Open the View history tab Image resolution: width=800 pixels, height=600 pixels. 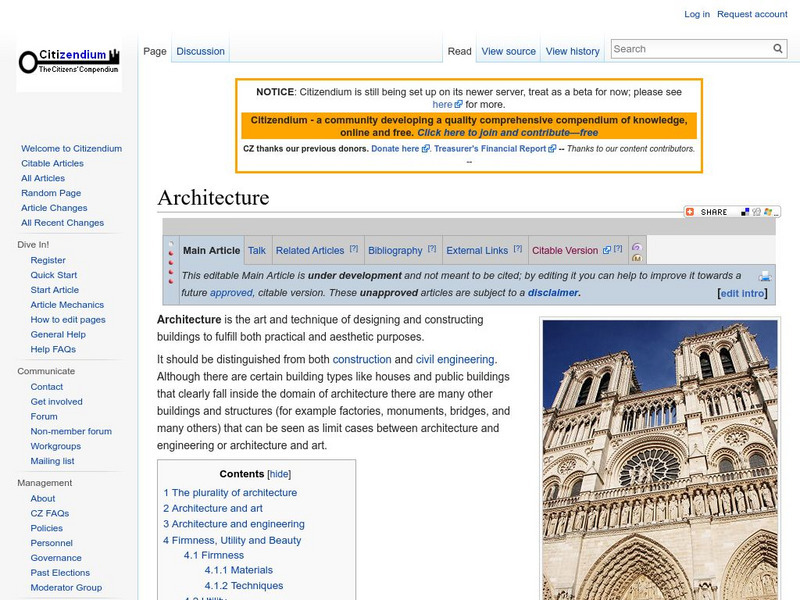(573, 51)
